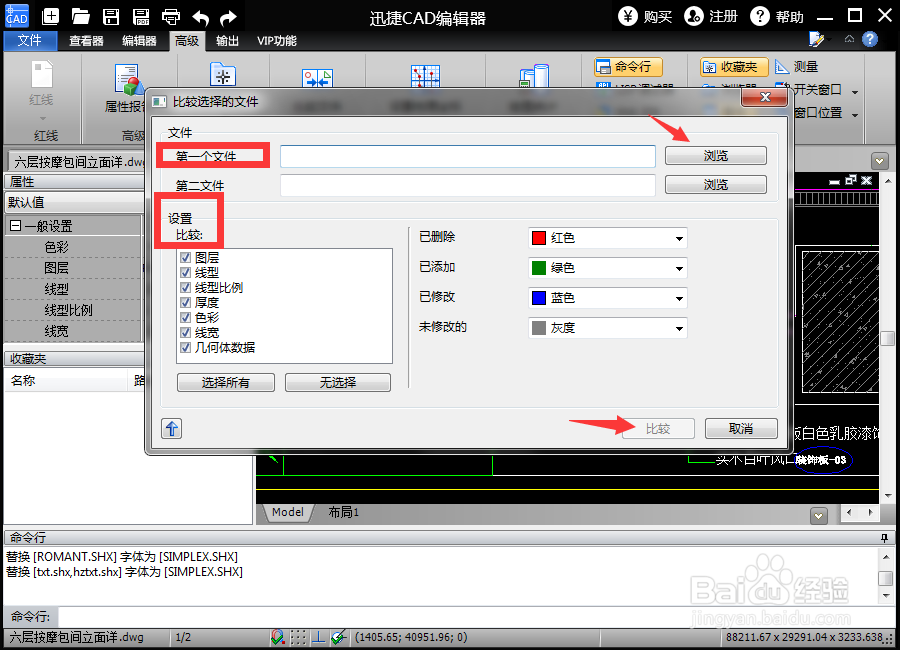The height and width of the screenshot is (650, 900).
Task: Click 浏览 for the second file
Action: tap(716, 184)
